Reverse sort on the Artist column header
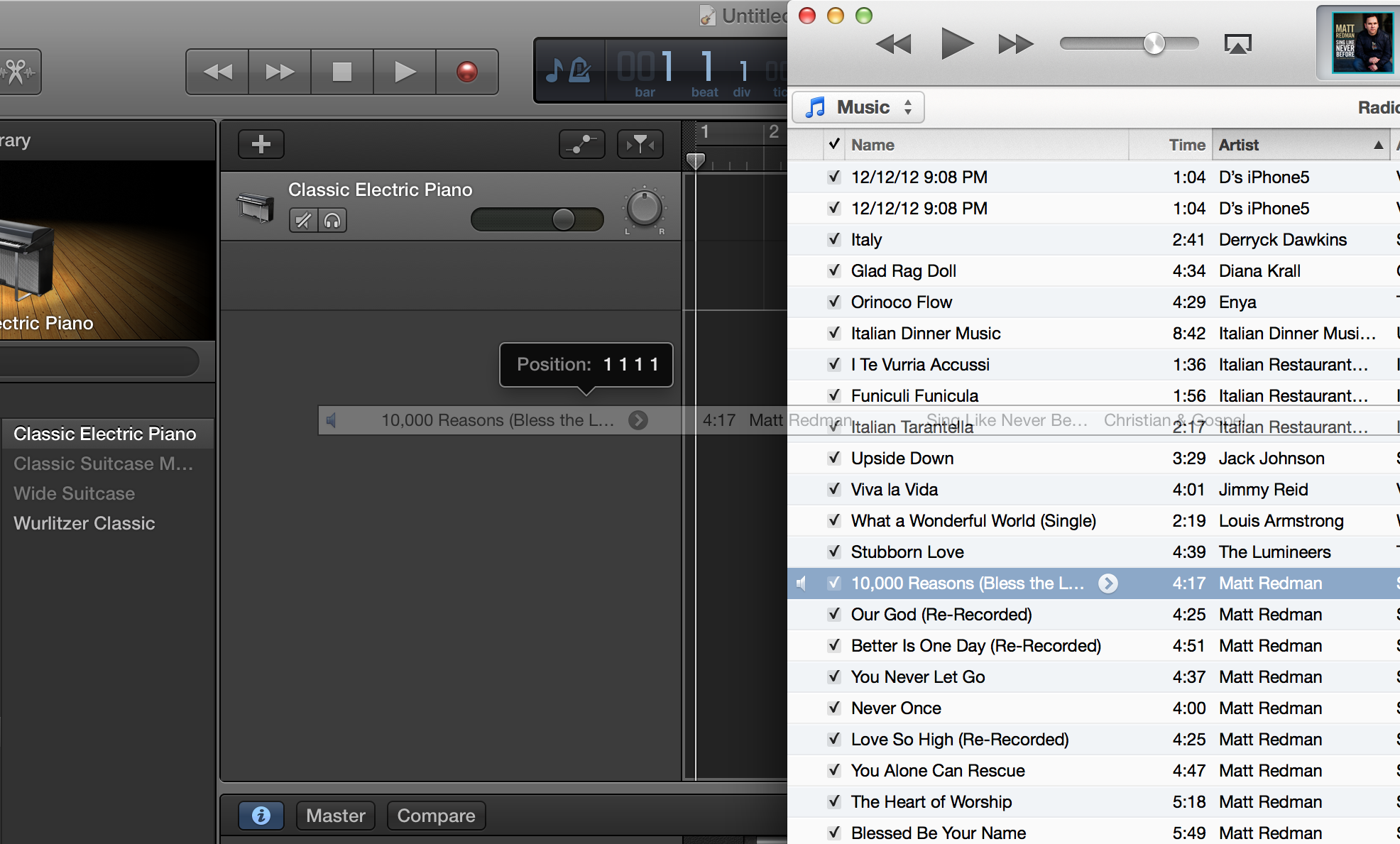1400x844 pixels. [1301, 145]
